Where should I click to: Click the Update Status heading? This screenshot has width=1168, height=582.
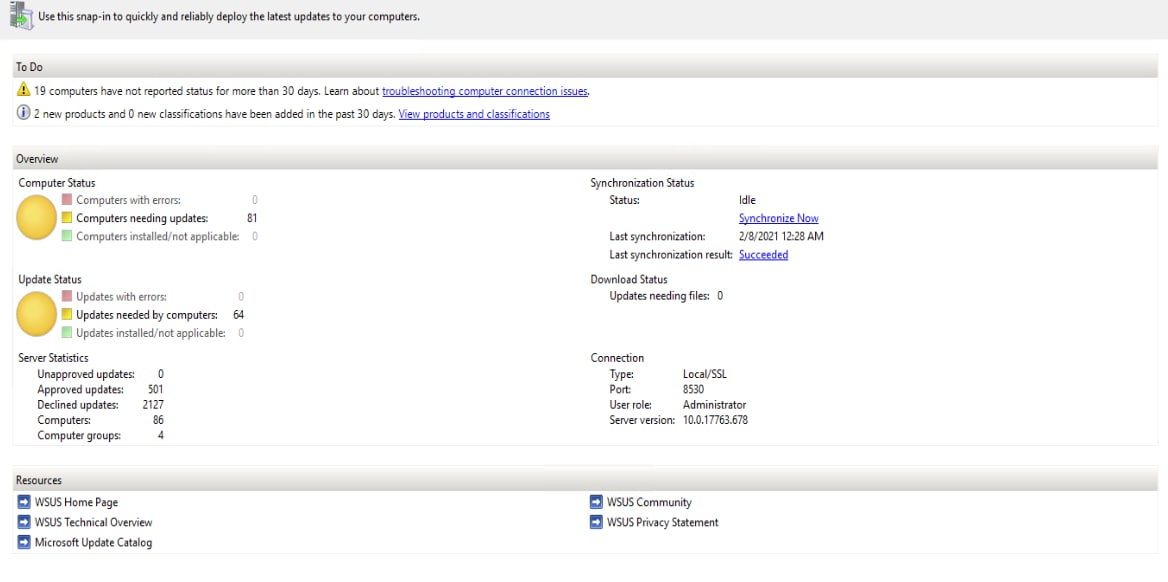(50, 279)
